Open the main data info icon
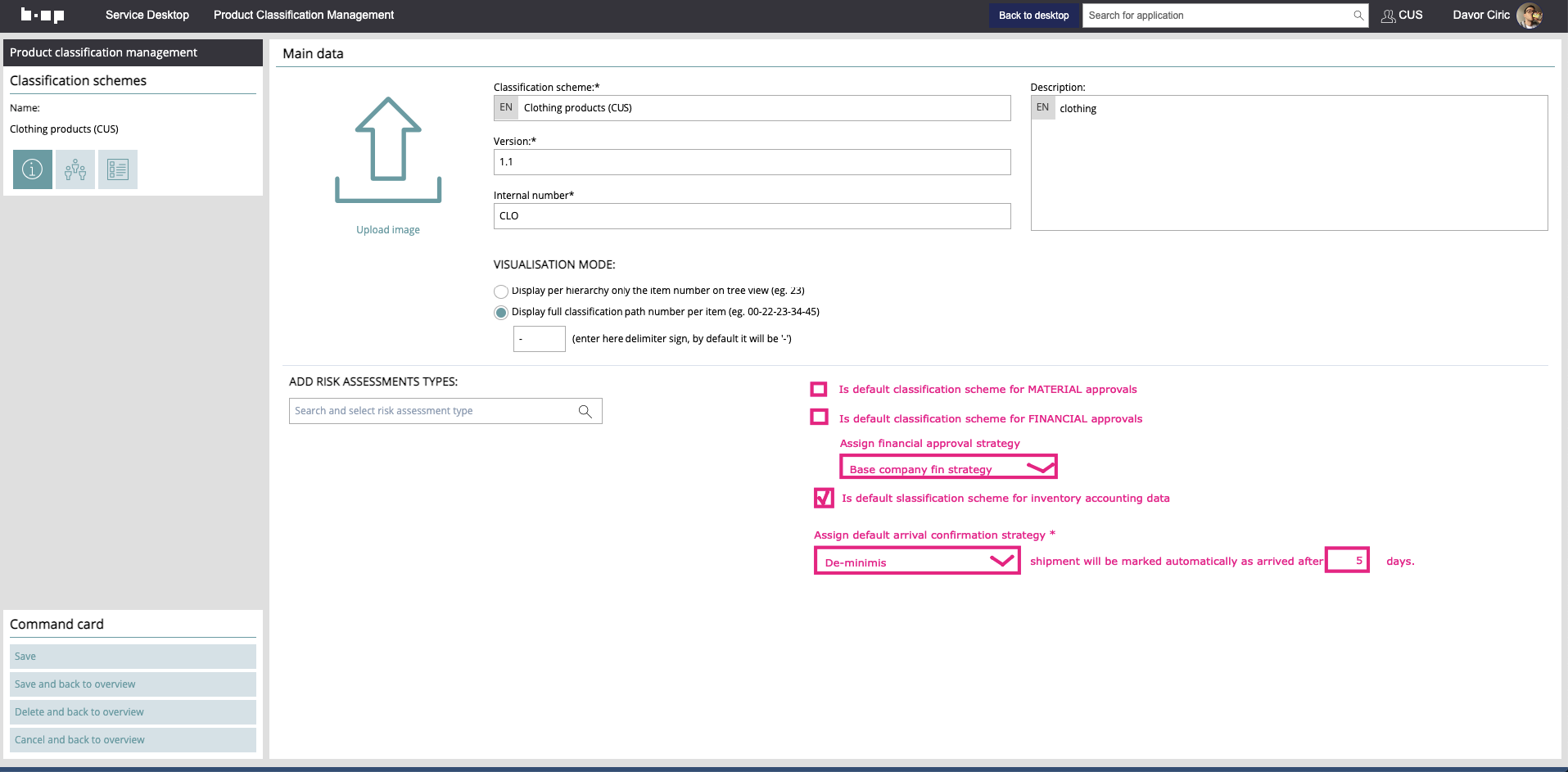This screenshot has width=1568, height=772. 33,169
